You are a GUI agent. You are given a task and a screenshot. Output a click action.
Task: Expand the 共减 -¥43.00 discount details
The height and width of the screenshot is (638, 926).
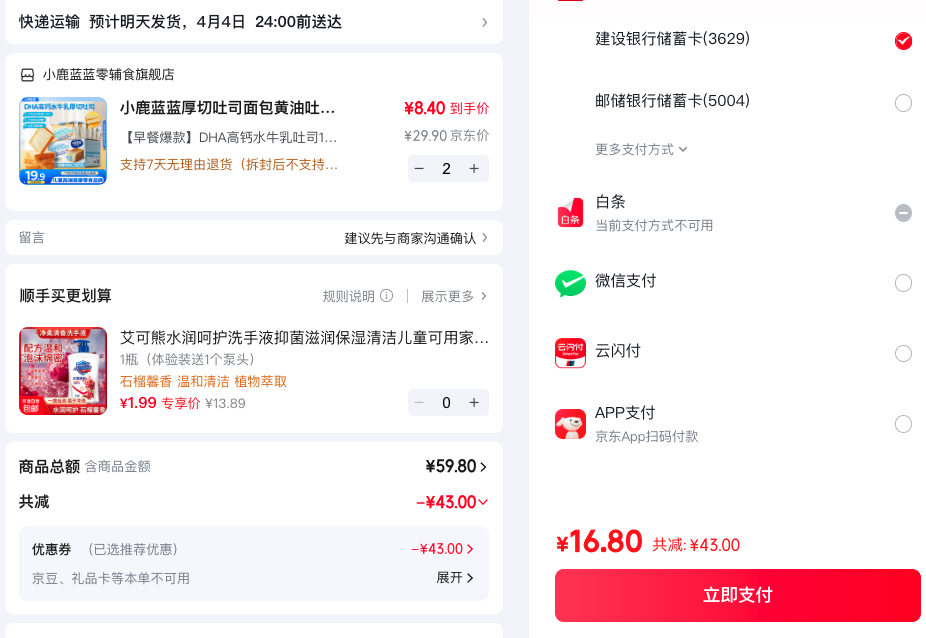pyautogui.click(x=452, y=502)
